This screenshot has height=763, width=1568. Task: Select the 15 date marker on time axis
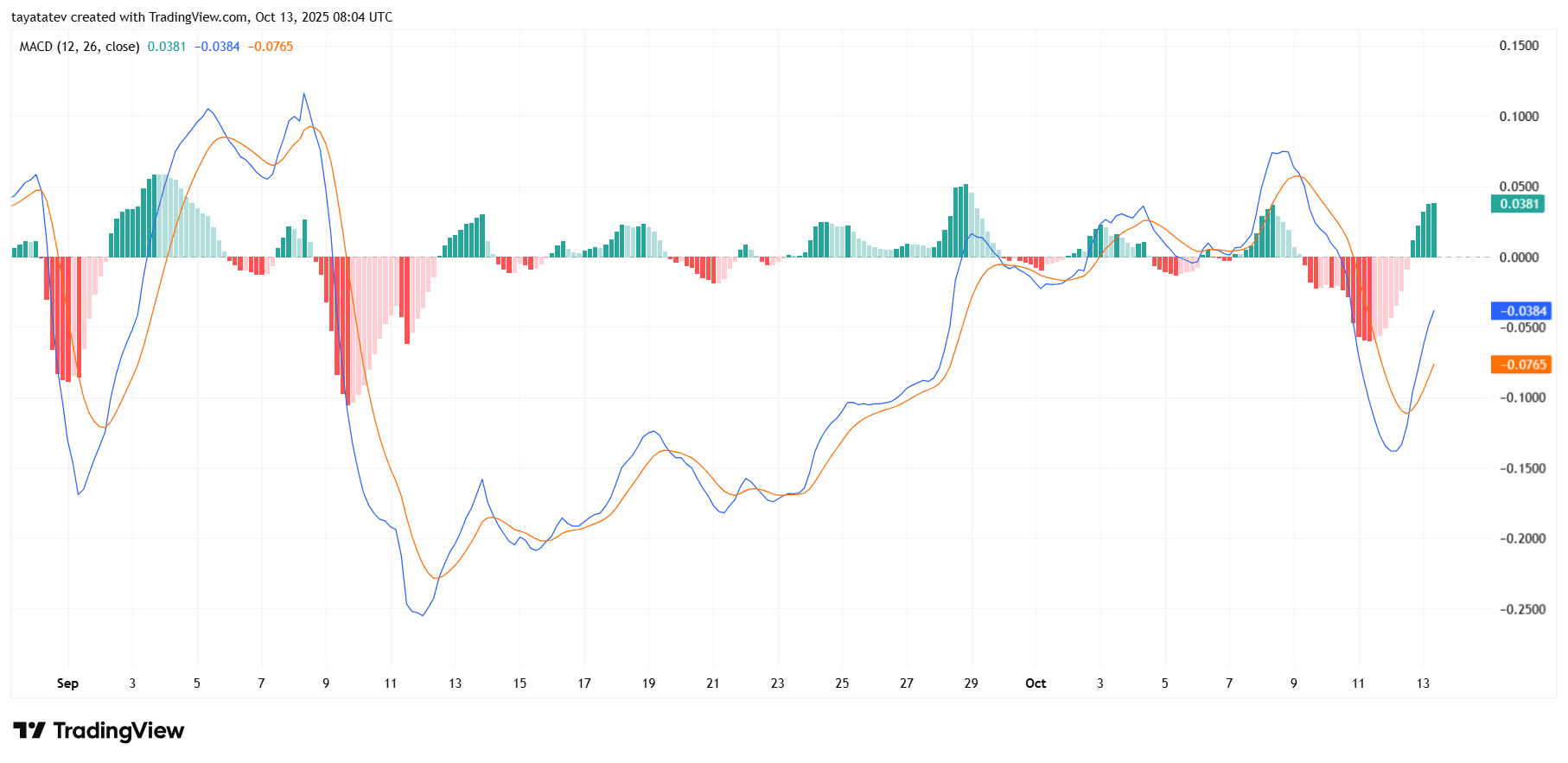519,684
